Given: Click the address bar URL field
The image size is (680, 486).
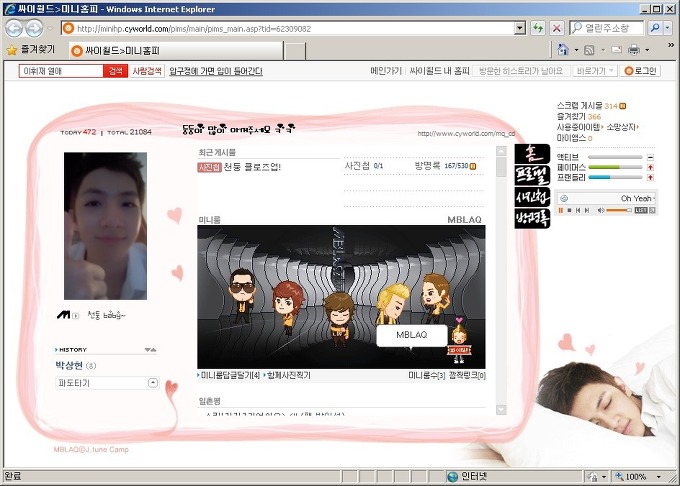Looking at the screenshot, I should coord(288,29).
